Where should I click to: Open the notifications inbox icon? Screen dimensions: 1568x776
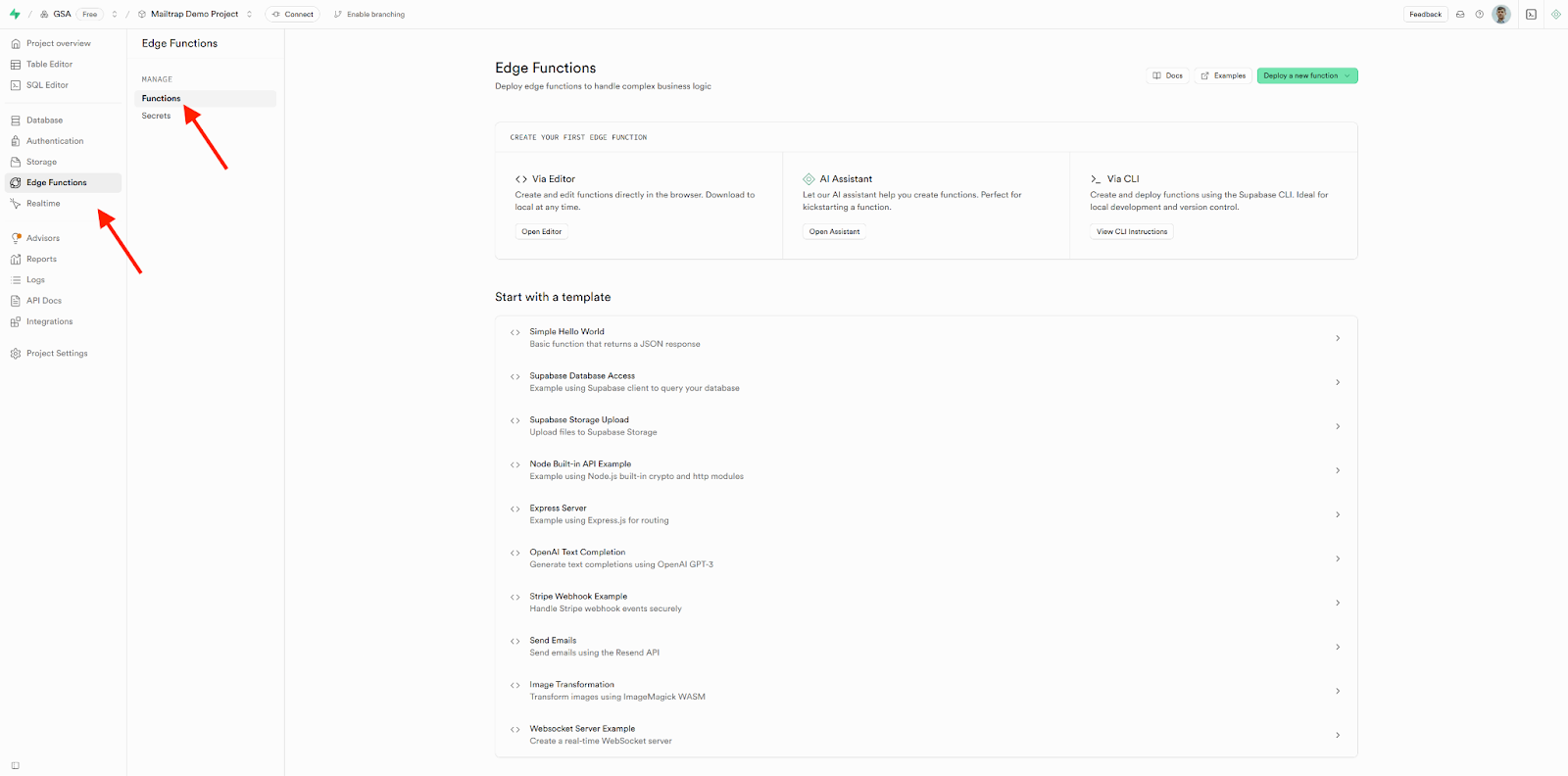click(x=1459, y=14)
